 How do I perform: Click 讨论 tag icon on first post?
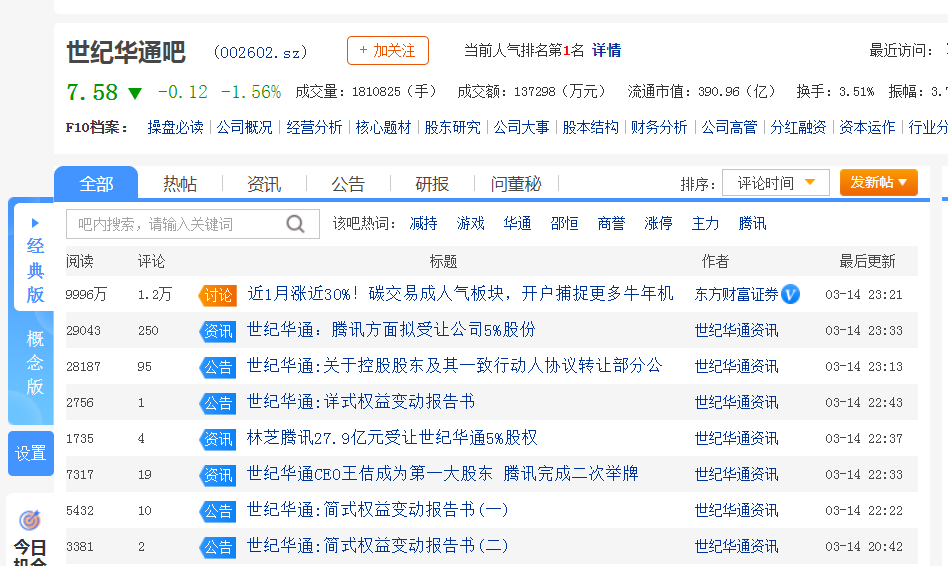tap(218, 295)
